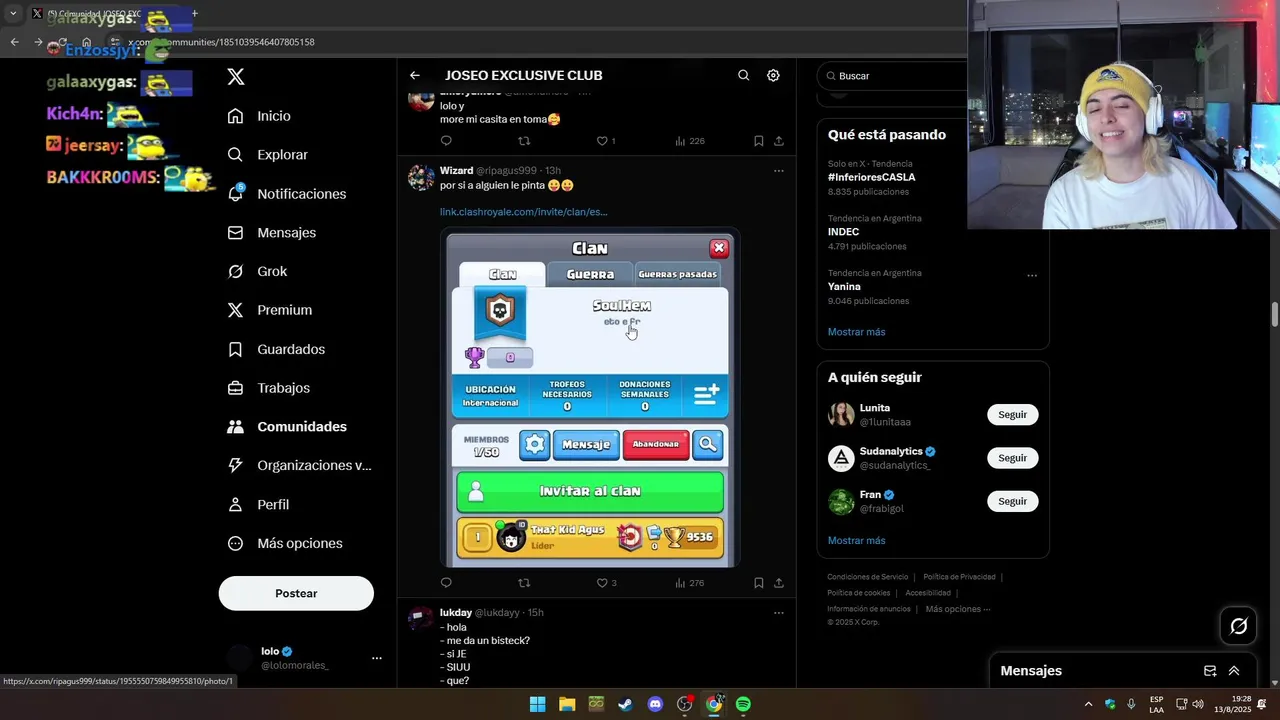
Task: Open Spotify from taskbar
Action: coord(743,704)
